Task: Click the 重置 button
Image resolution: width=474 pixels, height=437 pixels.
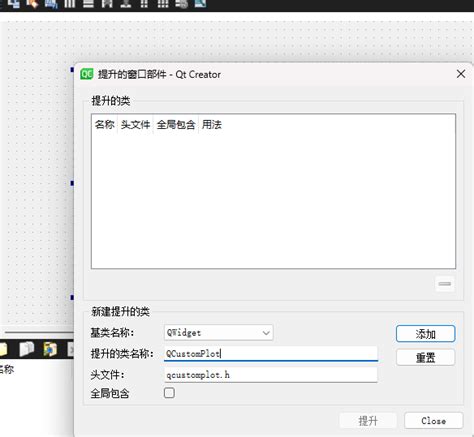Action: coord(425,358)
